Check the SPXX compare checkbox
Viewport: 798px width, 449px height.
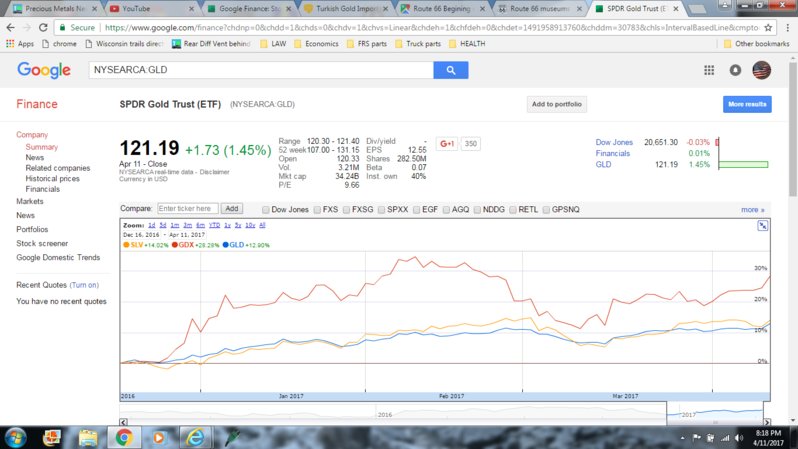pos(381,210)
